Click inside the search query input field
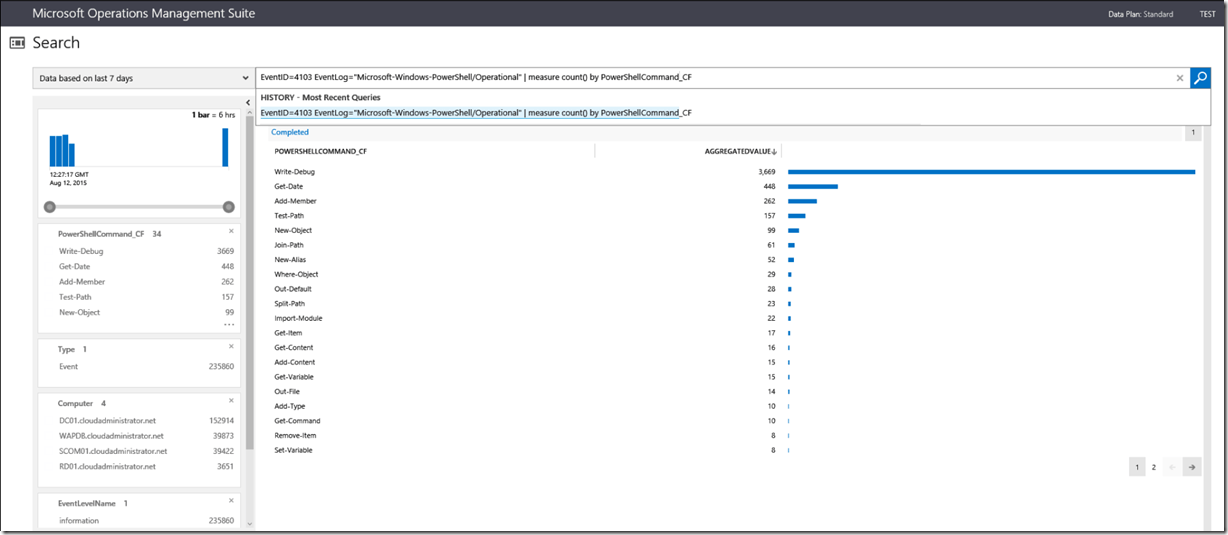Screen dimensions: 1228x535 tap(700, 78)
